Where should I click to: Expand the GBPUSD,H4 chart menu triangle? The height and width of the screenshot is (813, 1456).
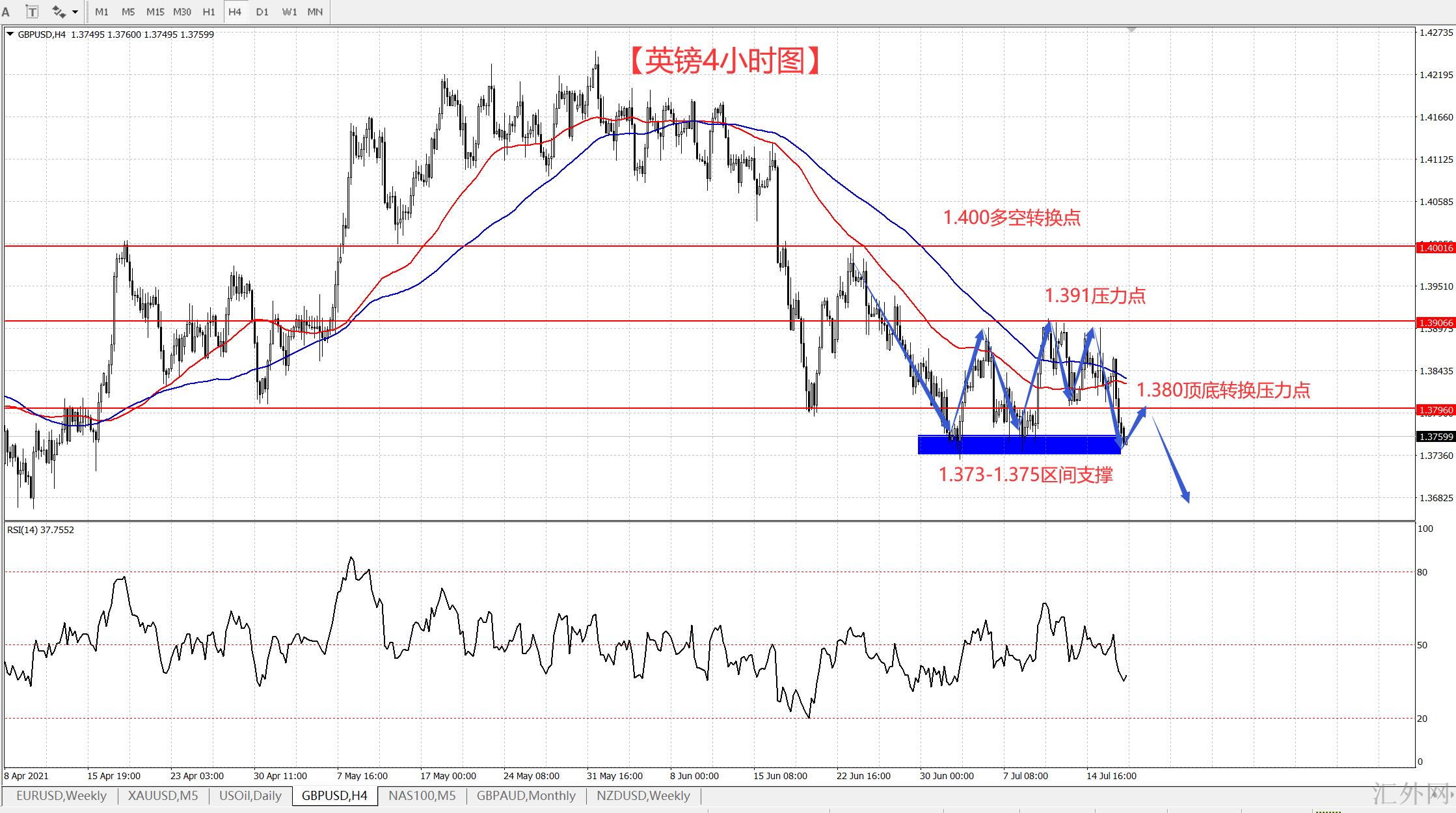(x=10, y=34)
